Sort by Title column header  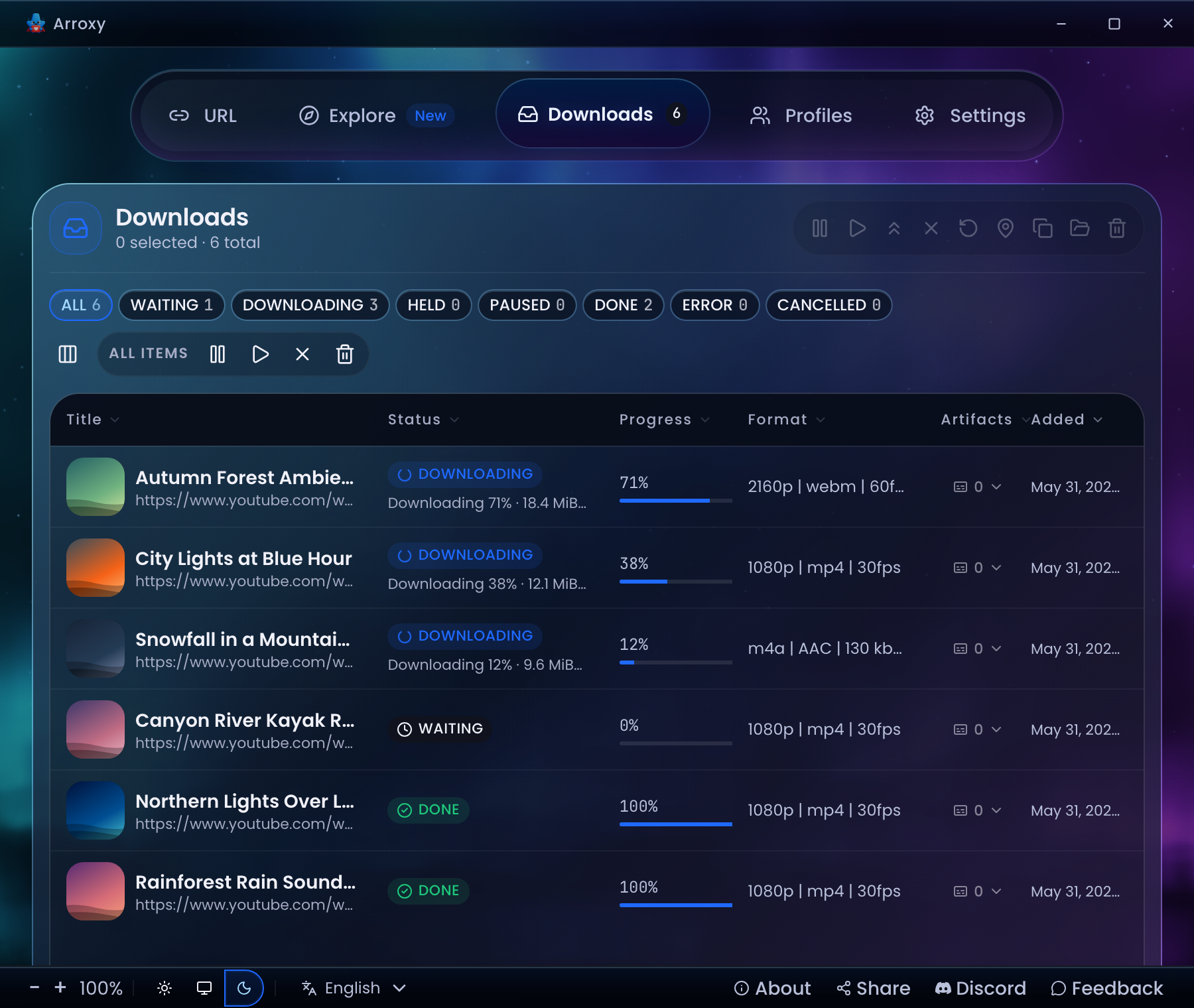pos(93,420)
